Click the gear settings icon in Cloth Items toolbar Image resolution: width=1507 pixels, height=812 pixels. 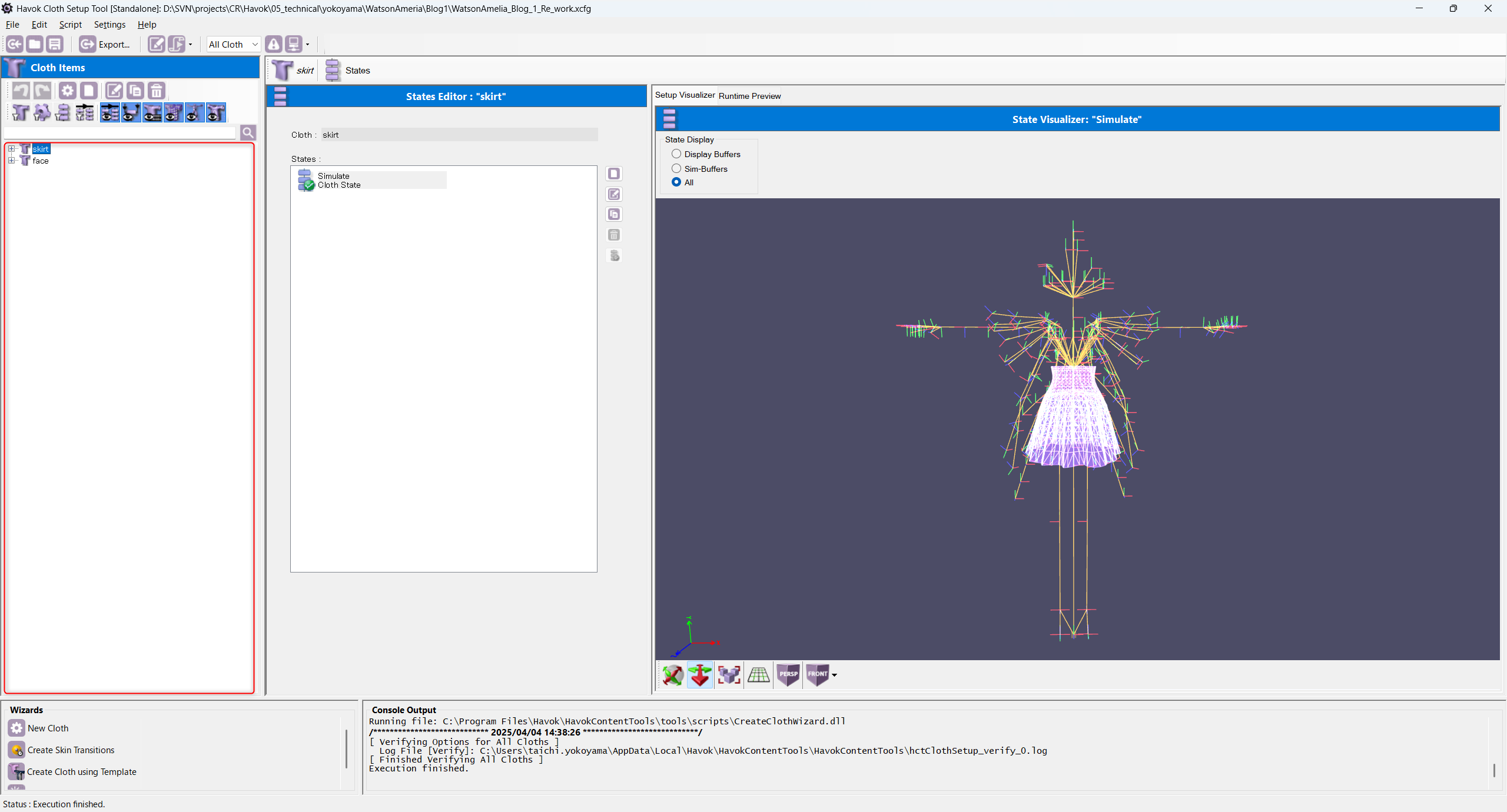click(68, 91)
